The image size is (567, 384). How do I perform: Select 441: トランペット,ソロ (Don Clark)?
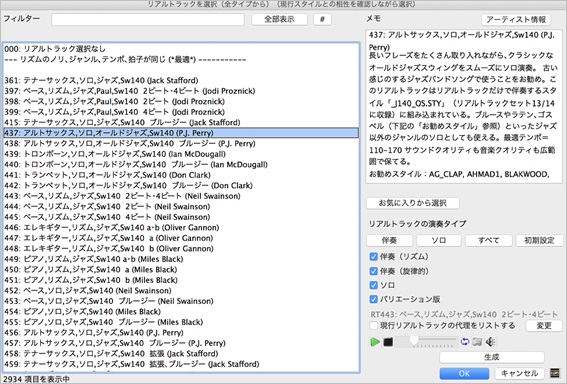[181, 175]
